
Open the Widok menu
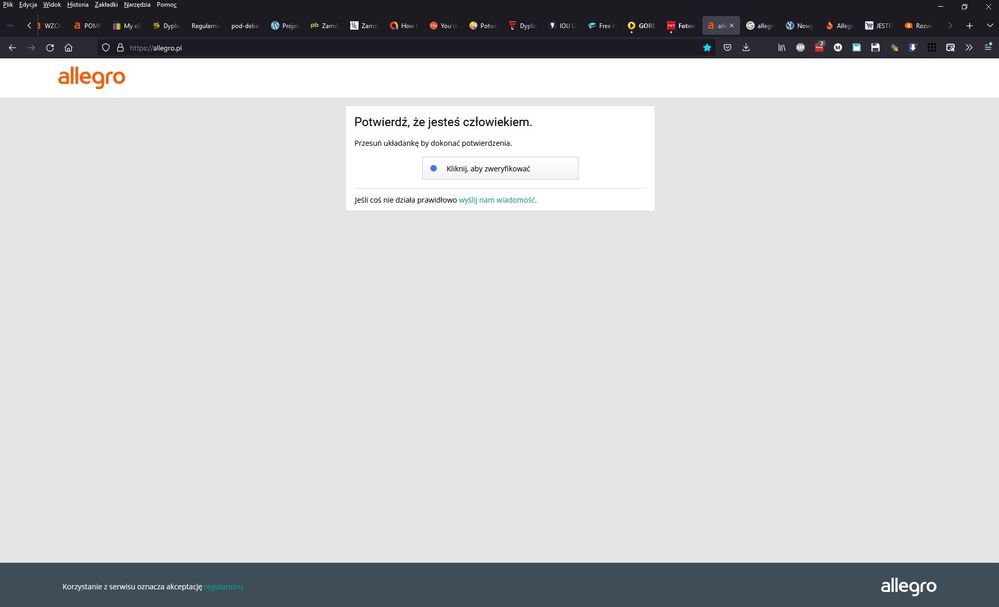[52, 4]
